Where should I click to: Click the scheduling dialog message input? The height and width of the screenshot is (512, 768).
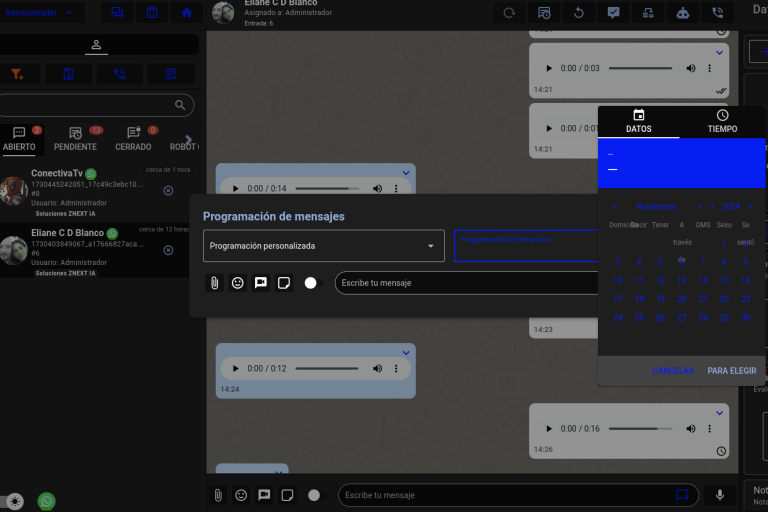coord(467,283)
